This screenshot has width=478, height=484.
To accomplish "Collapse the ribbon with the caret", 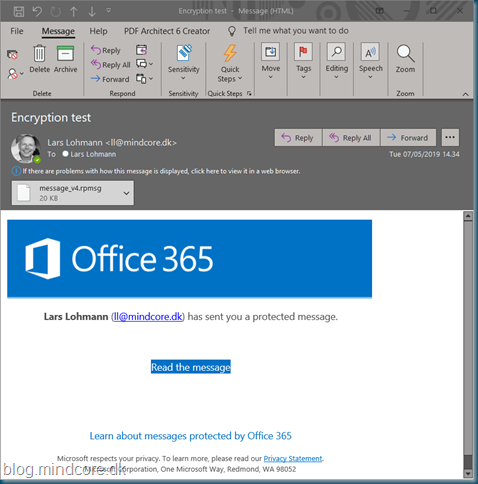I will pos(466,94).
